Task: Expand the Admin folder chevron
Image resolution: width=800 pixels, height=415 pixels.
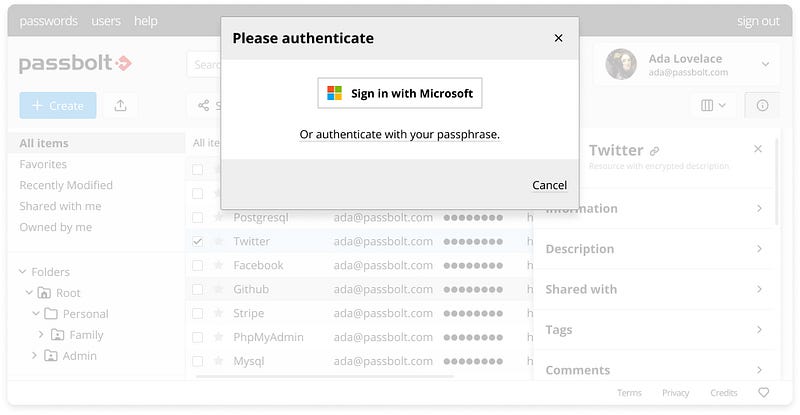Action: (34, 355)
